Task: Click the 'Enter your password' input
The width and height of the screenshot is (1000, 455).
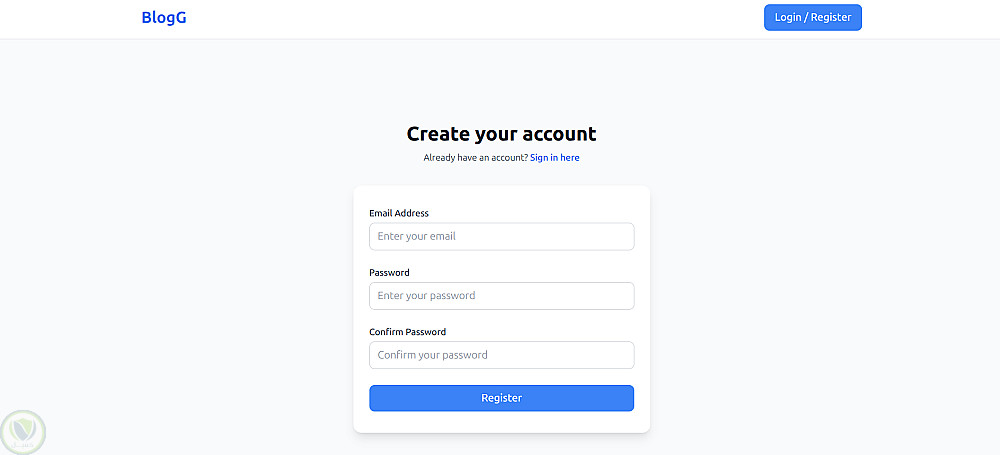Action: (x=501, y=296)
